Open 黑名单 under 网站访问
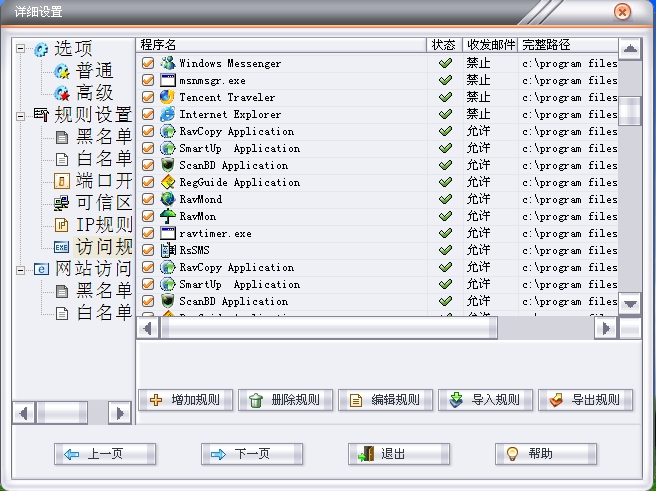656x491 pixels. click(x=104, y=291)
